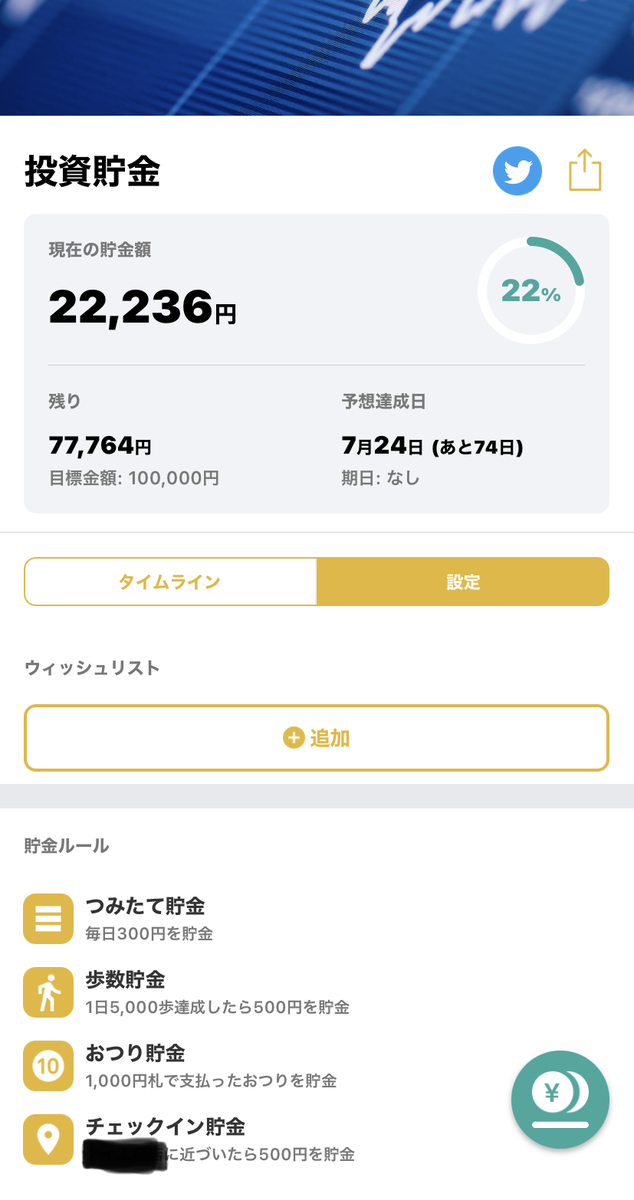Tap the 22% circular progress indicator

click(x=531, y=291)
